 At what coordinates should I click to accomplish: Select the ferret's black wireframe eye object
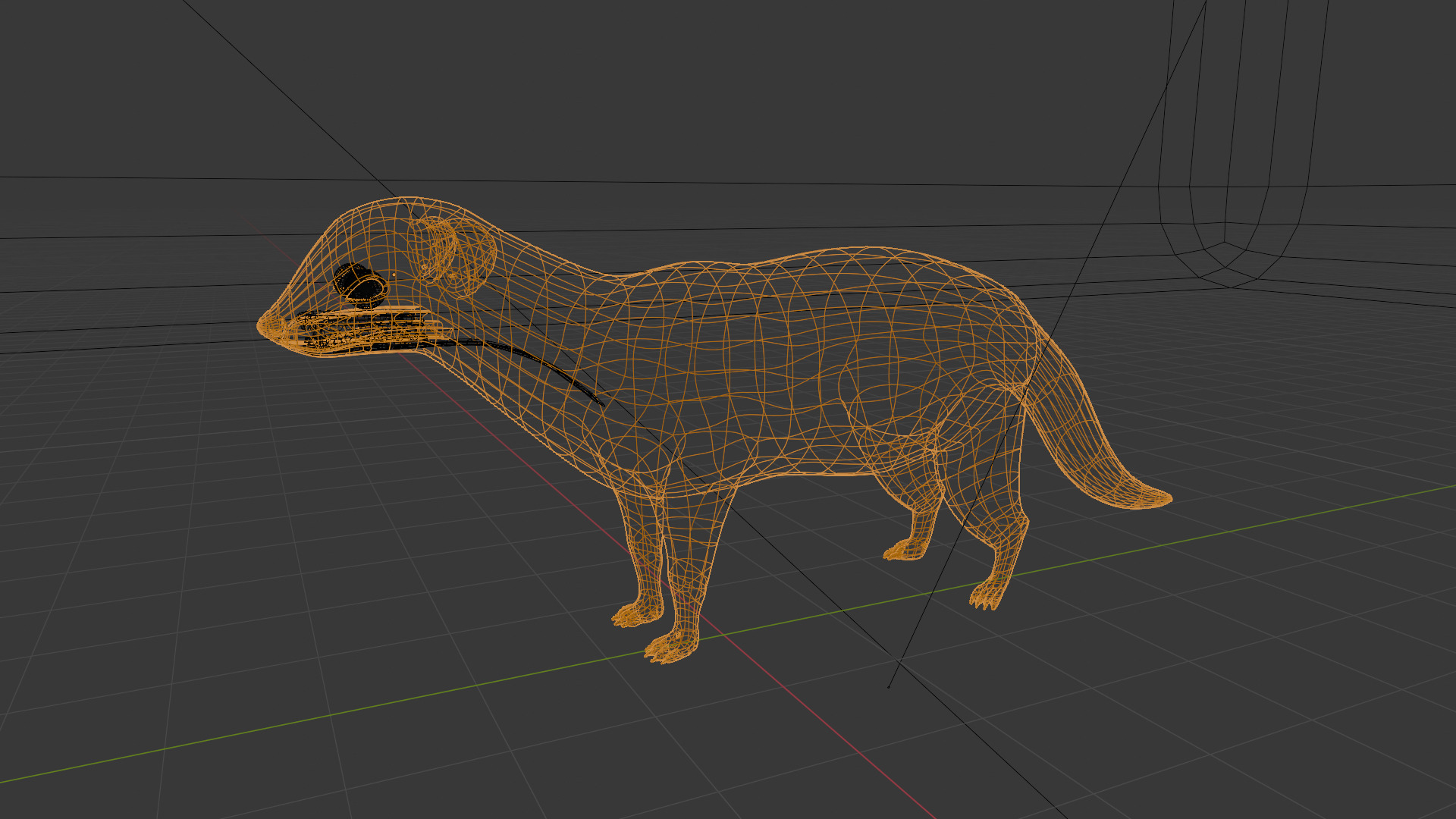[x=361, y=285]
